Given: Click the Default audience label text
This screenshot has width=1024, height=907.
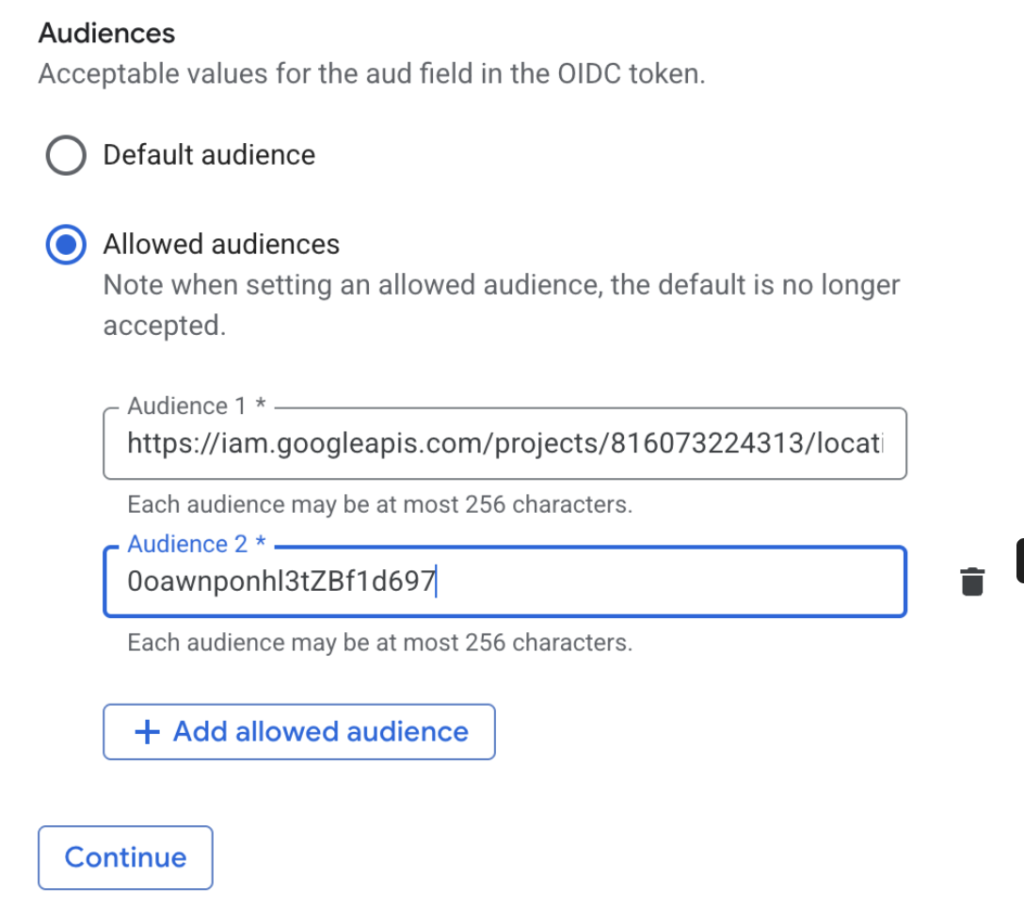Looking at the screenshot, I should (x=209, y=155).
